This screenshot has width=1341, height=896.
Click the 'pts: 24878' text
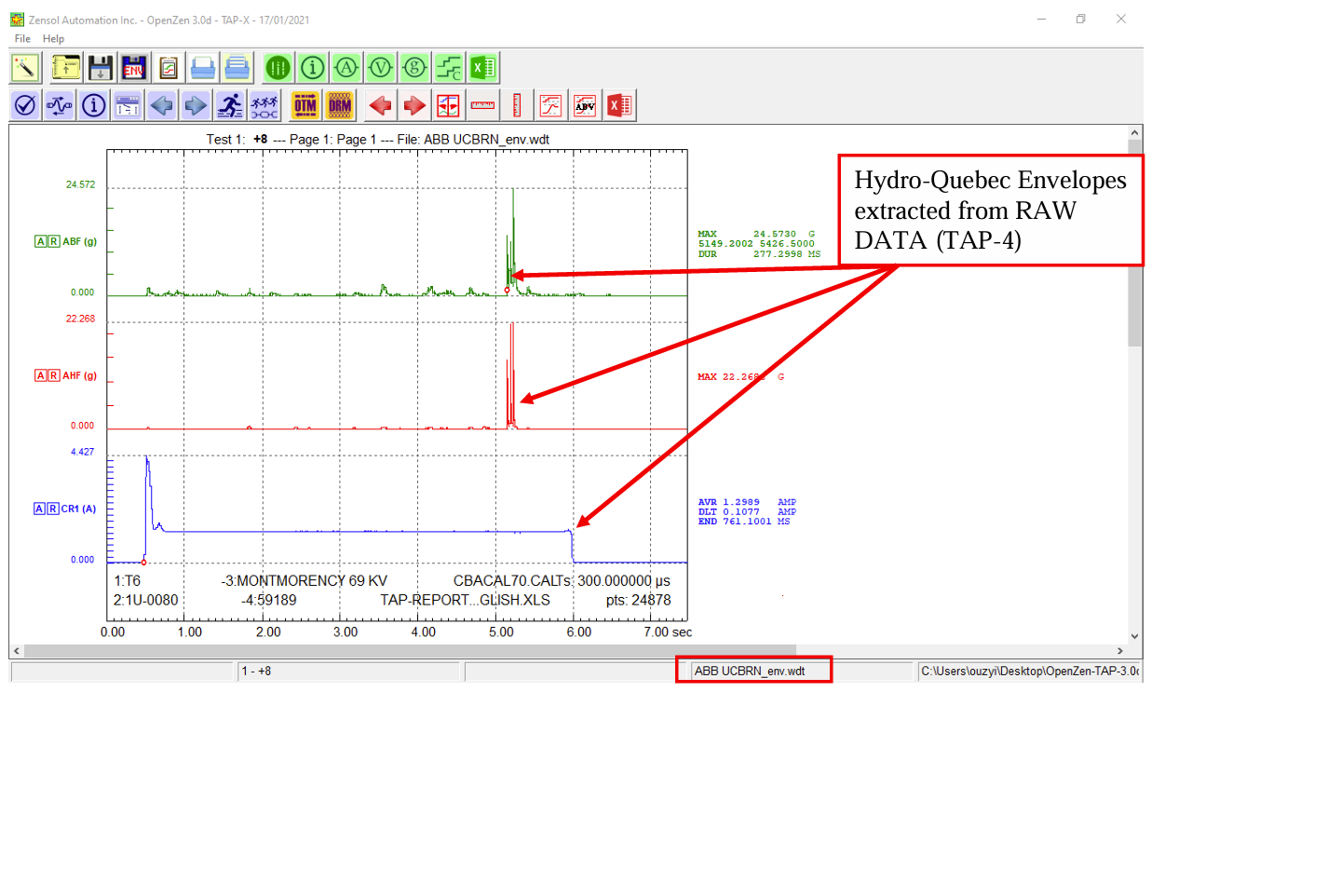[639, 601]
